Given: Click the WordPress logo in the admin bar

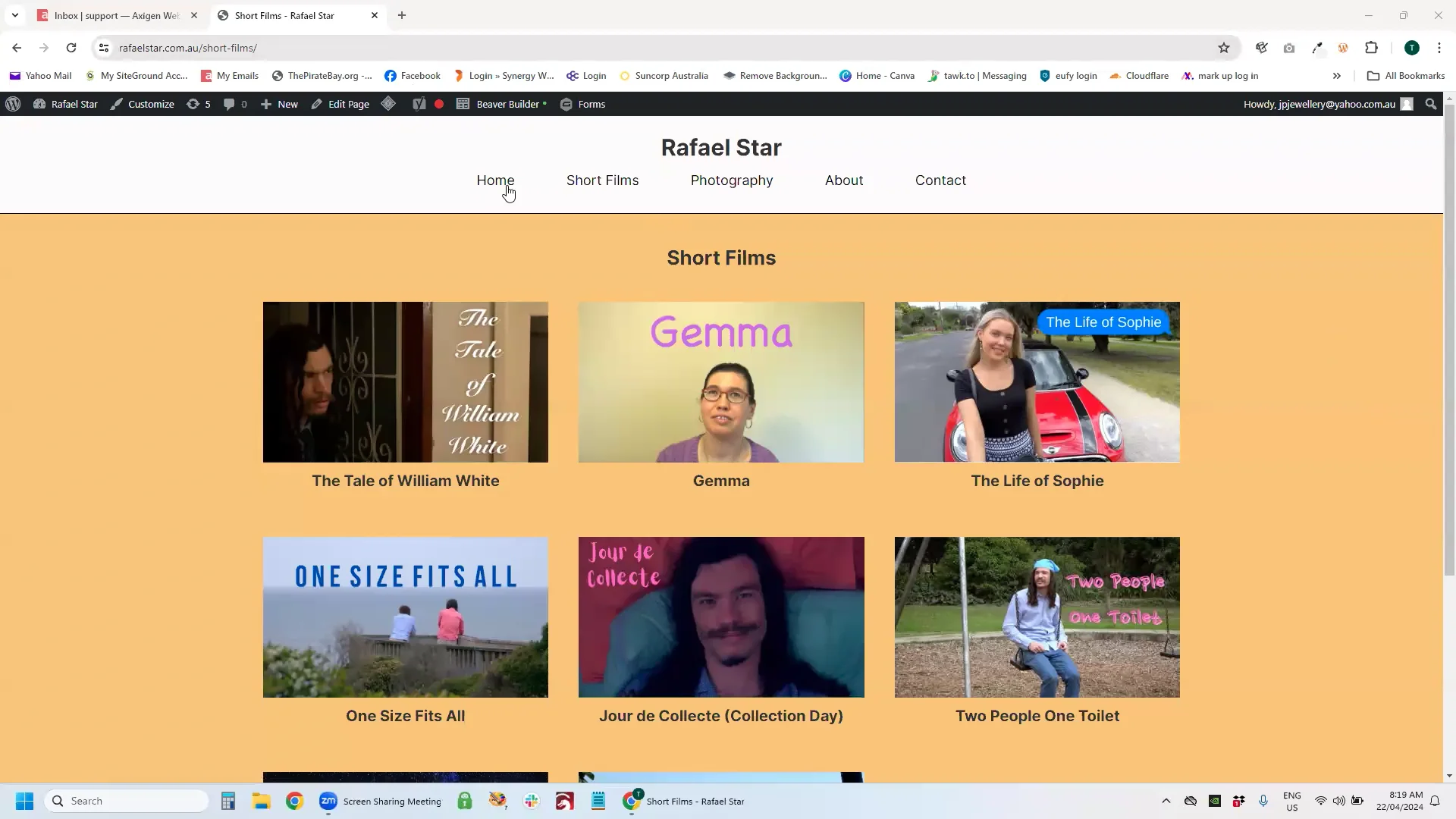Looking at the screenshot, I should tap(12, 104).
